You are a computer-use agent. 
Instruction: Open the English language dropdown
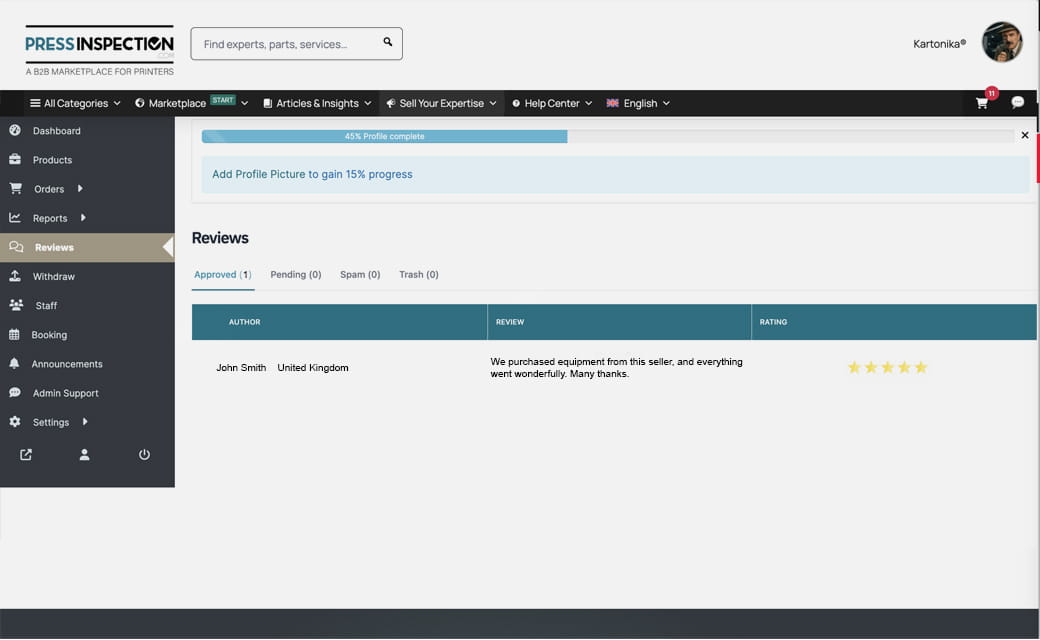pos(638,103)
